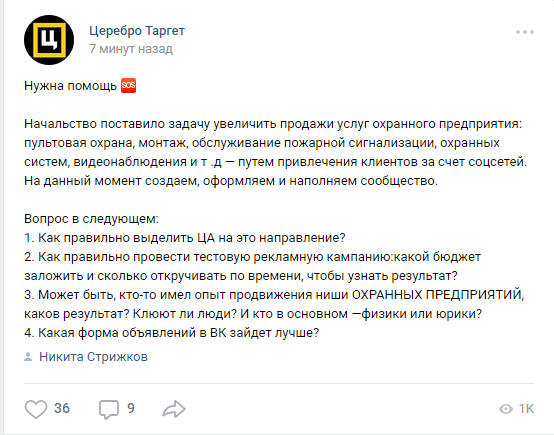Click question 4 about форма объявлений в ВК
554x435 pixels.
coord(171,333)
